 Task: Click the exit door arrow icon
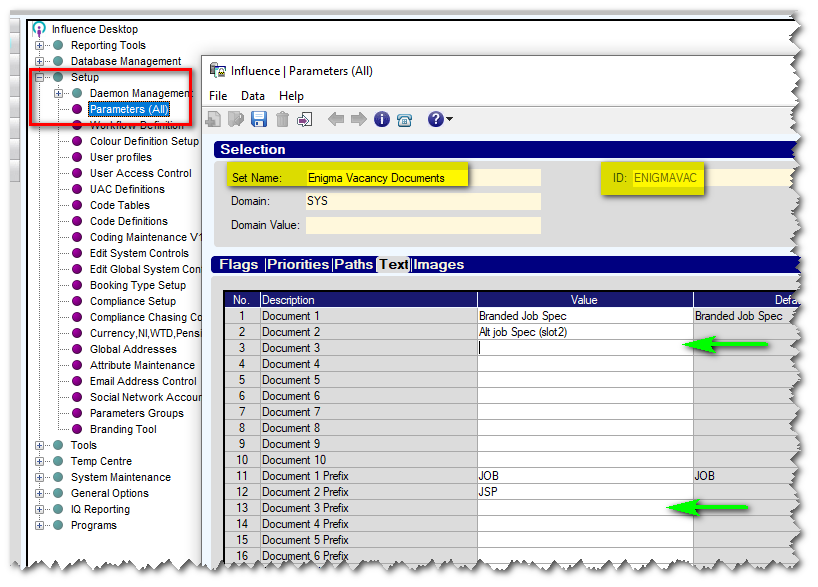coord(305,120)
